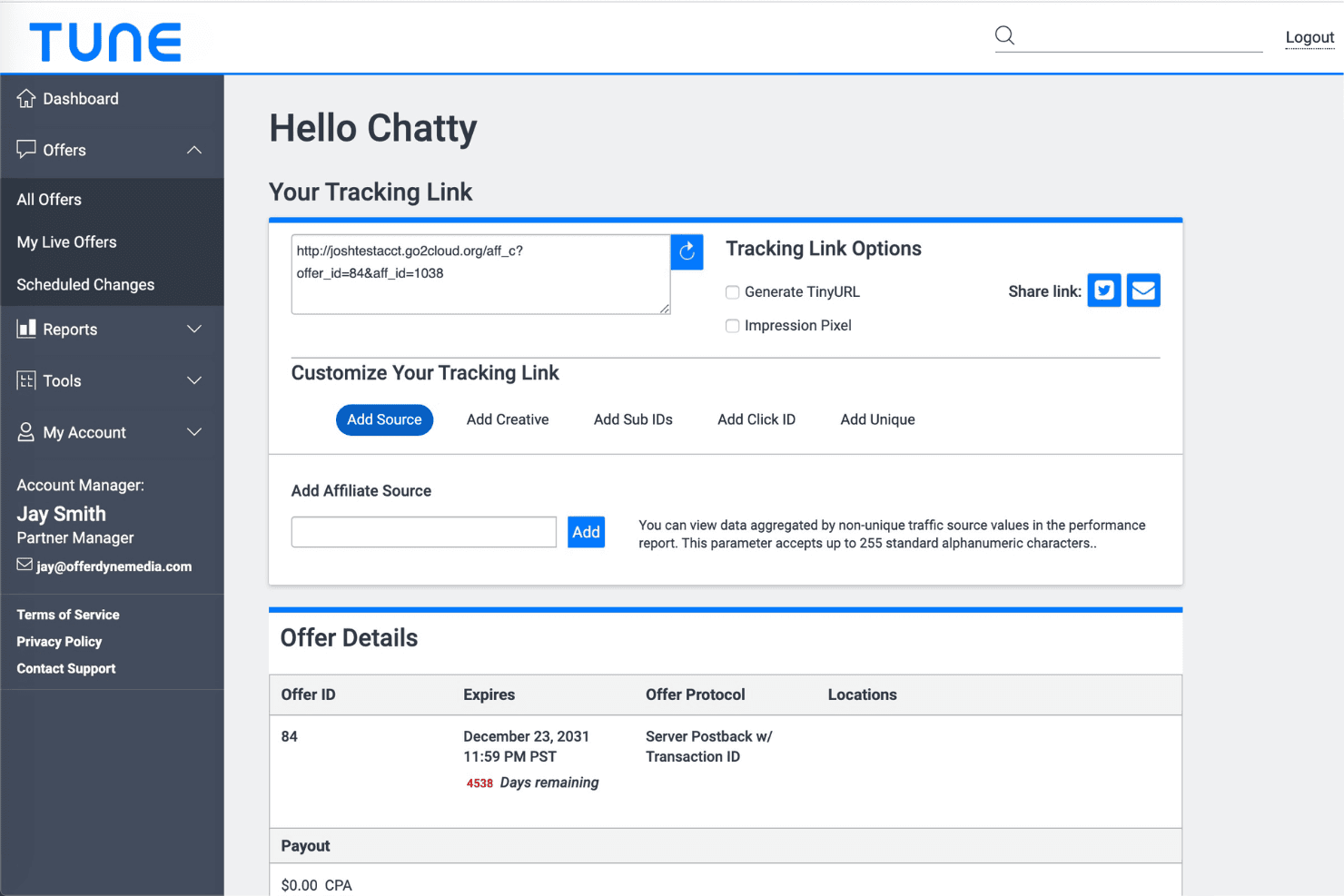
Task: Click the tracking link textarea resize handle
Action: point(665,309)
